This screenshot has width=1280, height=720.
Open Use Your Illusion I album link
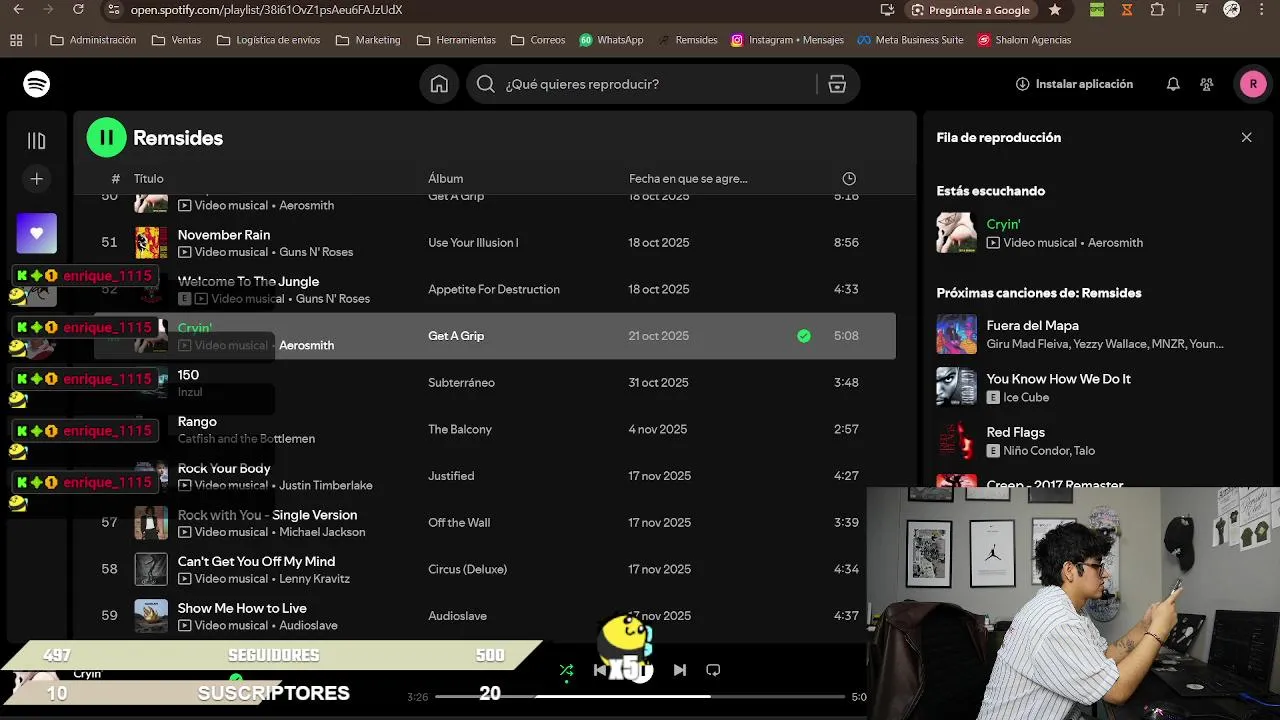tap(473, 243)
